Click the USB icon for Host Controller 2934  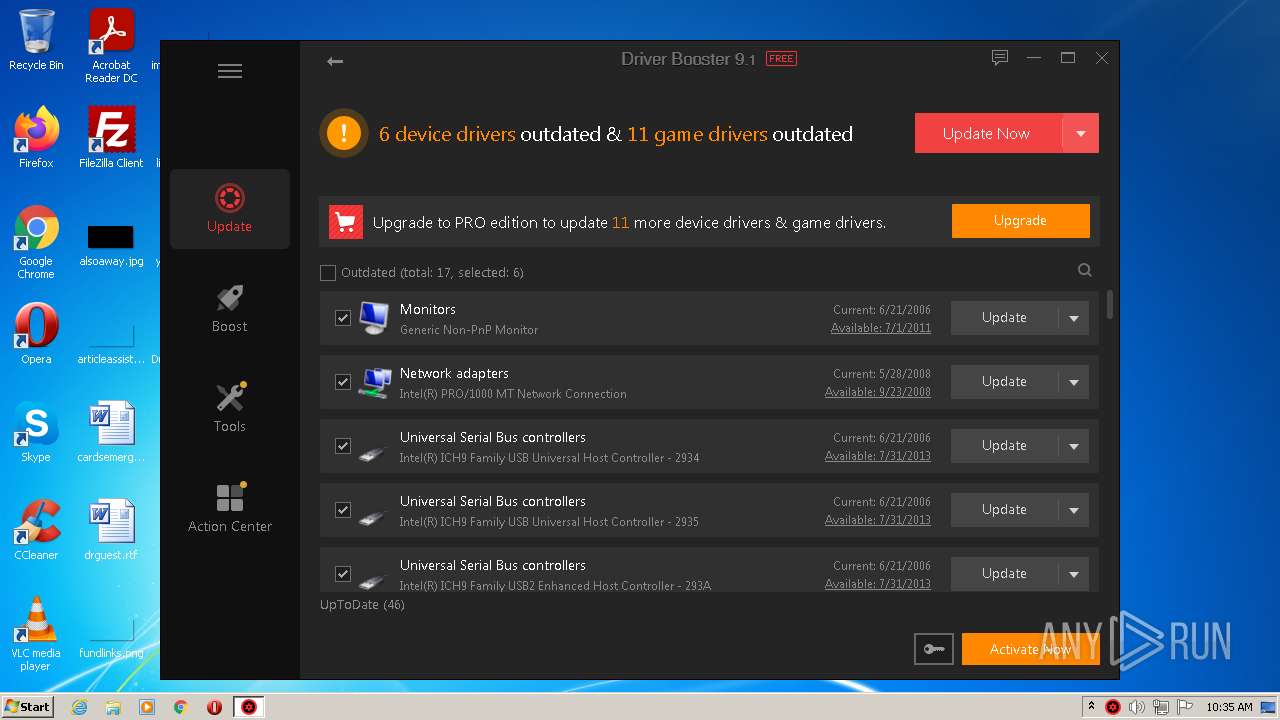click(373, 452)
